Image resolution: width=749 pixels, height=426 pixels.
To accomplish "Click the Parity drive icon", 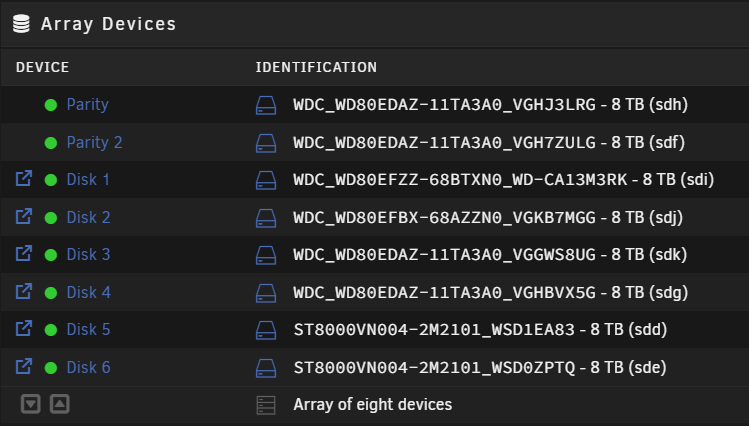I will click(x=265, y=104).
